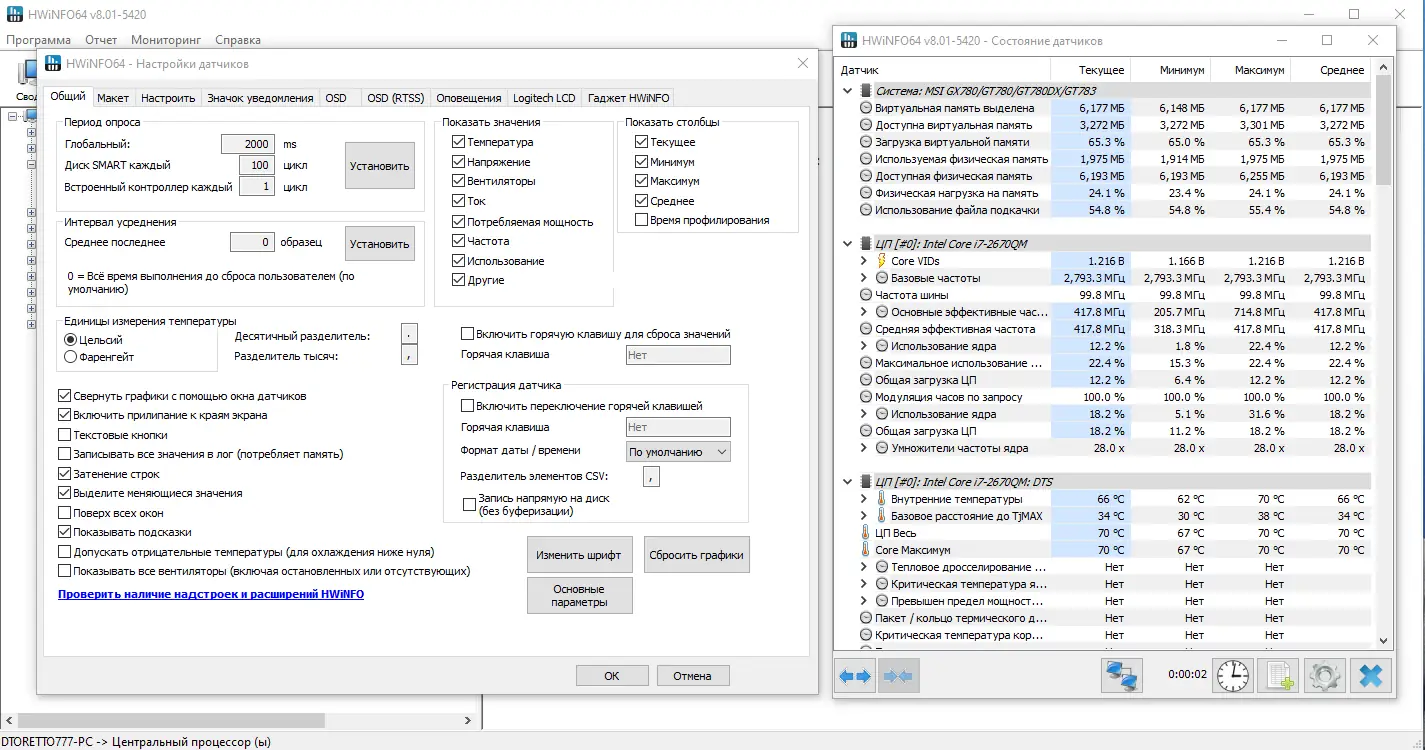The image size is (1425, 750).
Task: Click the sensors window vertical scrollbar thumb
Action: coord(1384,130)
